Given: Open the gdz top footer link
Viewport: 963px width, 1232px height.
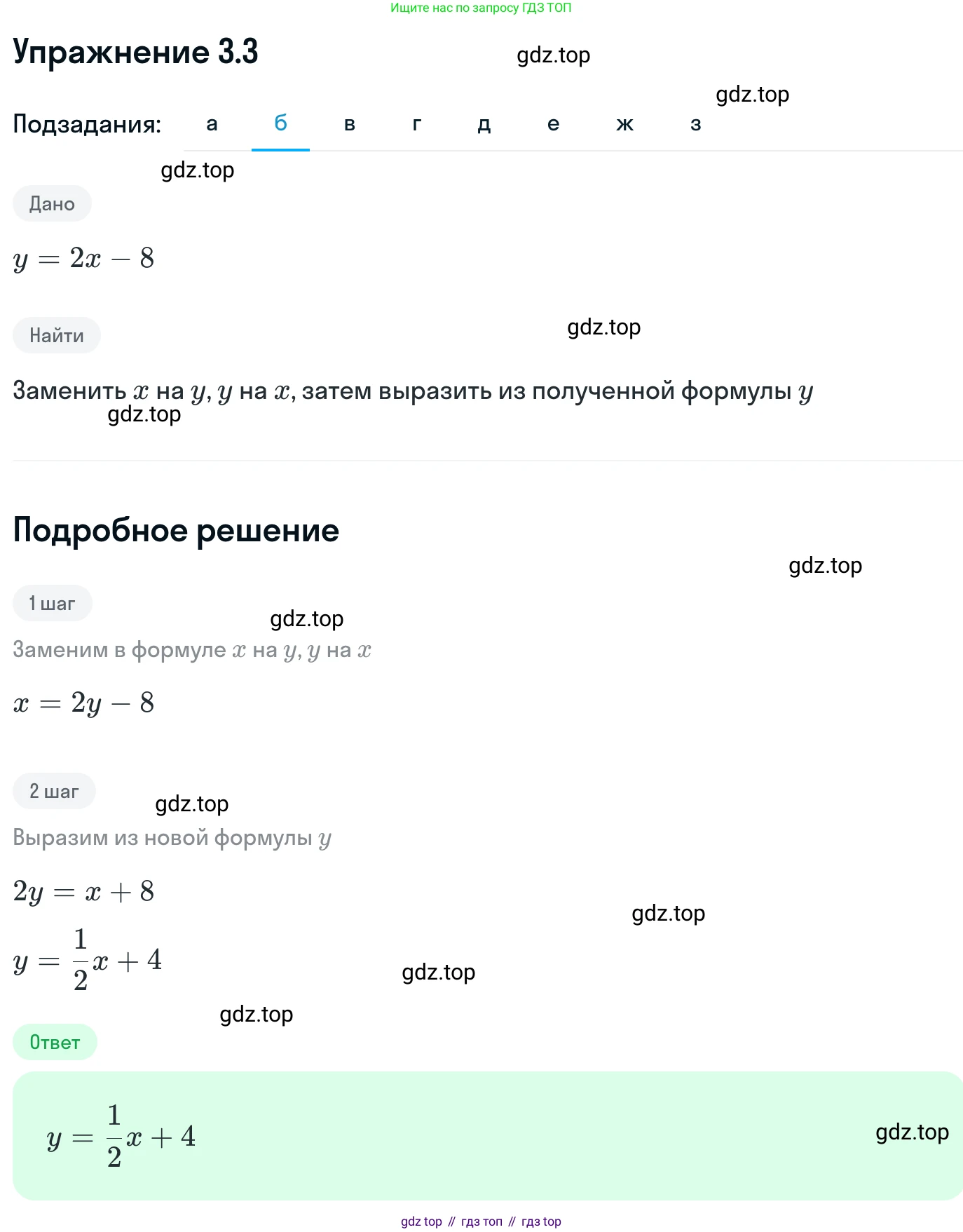Looking at the screenshot, I should [x=421, y=1221].
